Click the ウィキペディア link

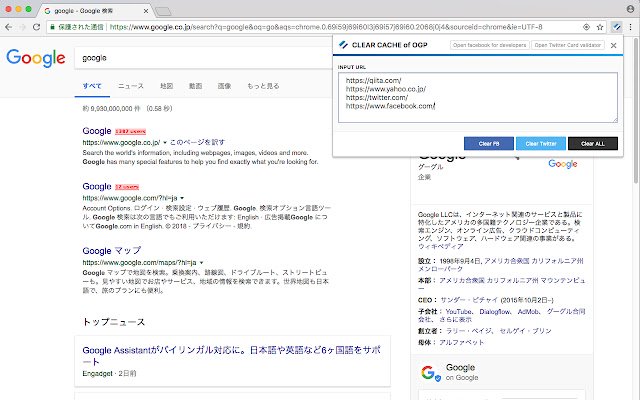440,247
